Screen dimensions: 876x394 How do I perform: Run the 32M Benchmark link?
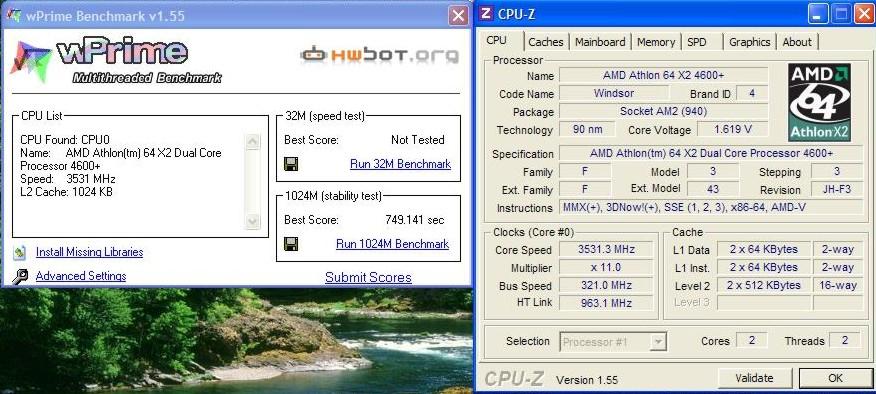[x=400, y=164]
